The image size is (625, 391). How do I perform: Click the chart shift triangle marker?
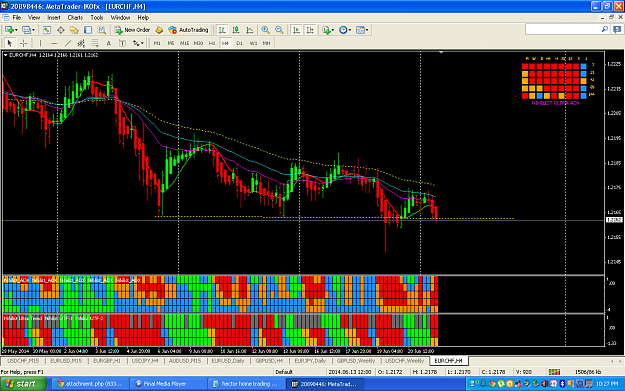(441, 52)
